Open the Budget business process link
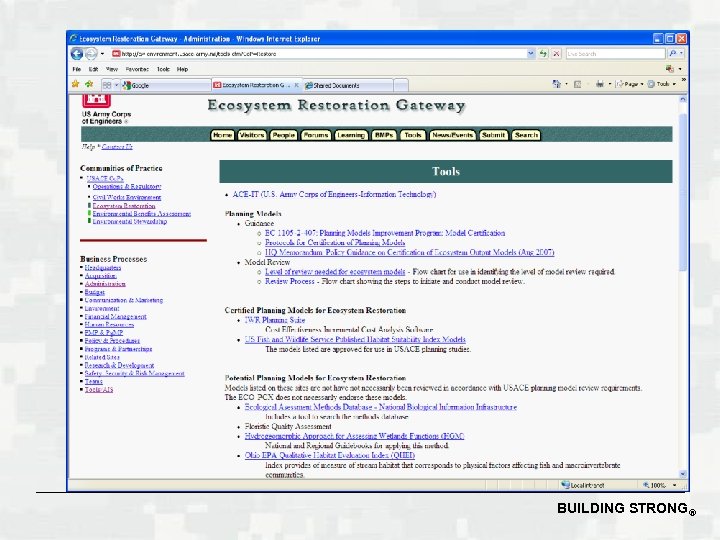This screenshot has height=540, width=720. (95, 292)
